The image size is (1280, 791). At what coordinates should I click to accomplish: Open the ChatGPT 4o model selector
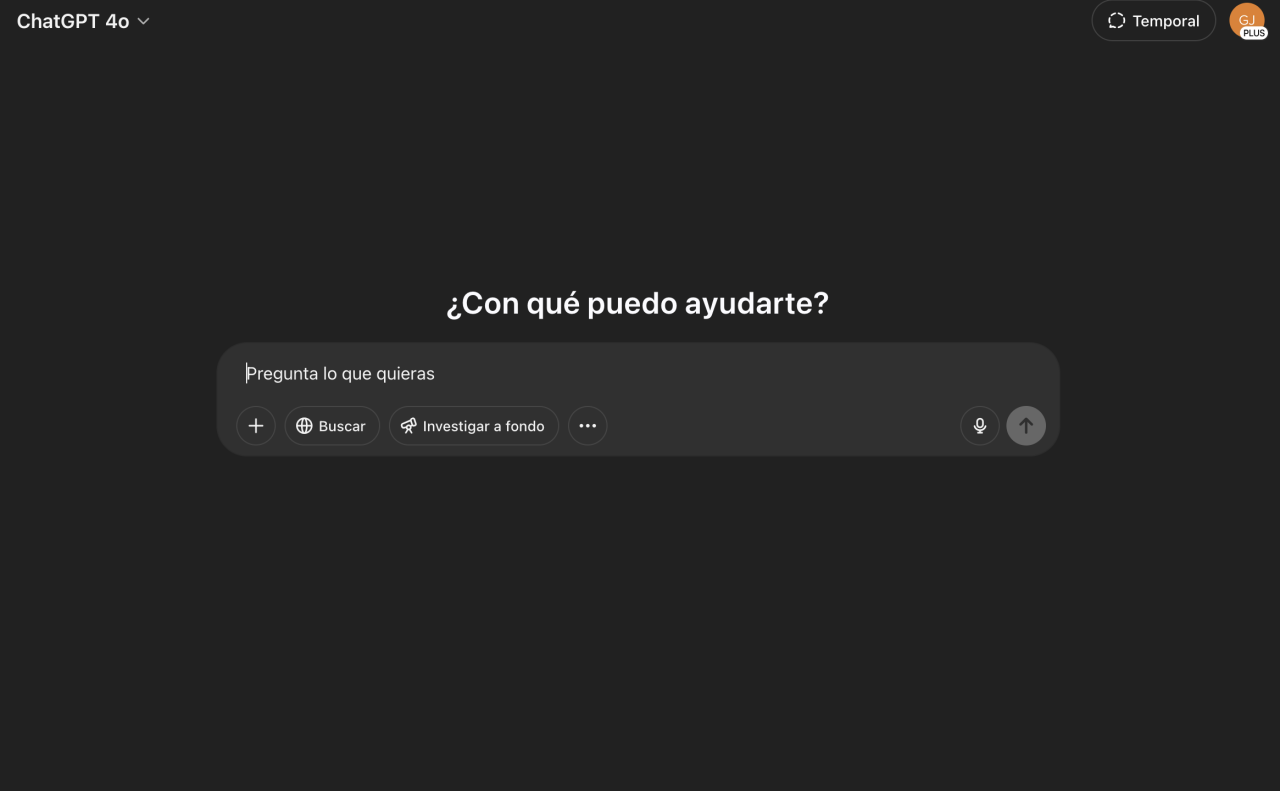point(83,21)
